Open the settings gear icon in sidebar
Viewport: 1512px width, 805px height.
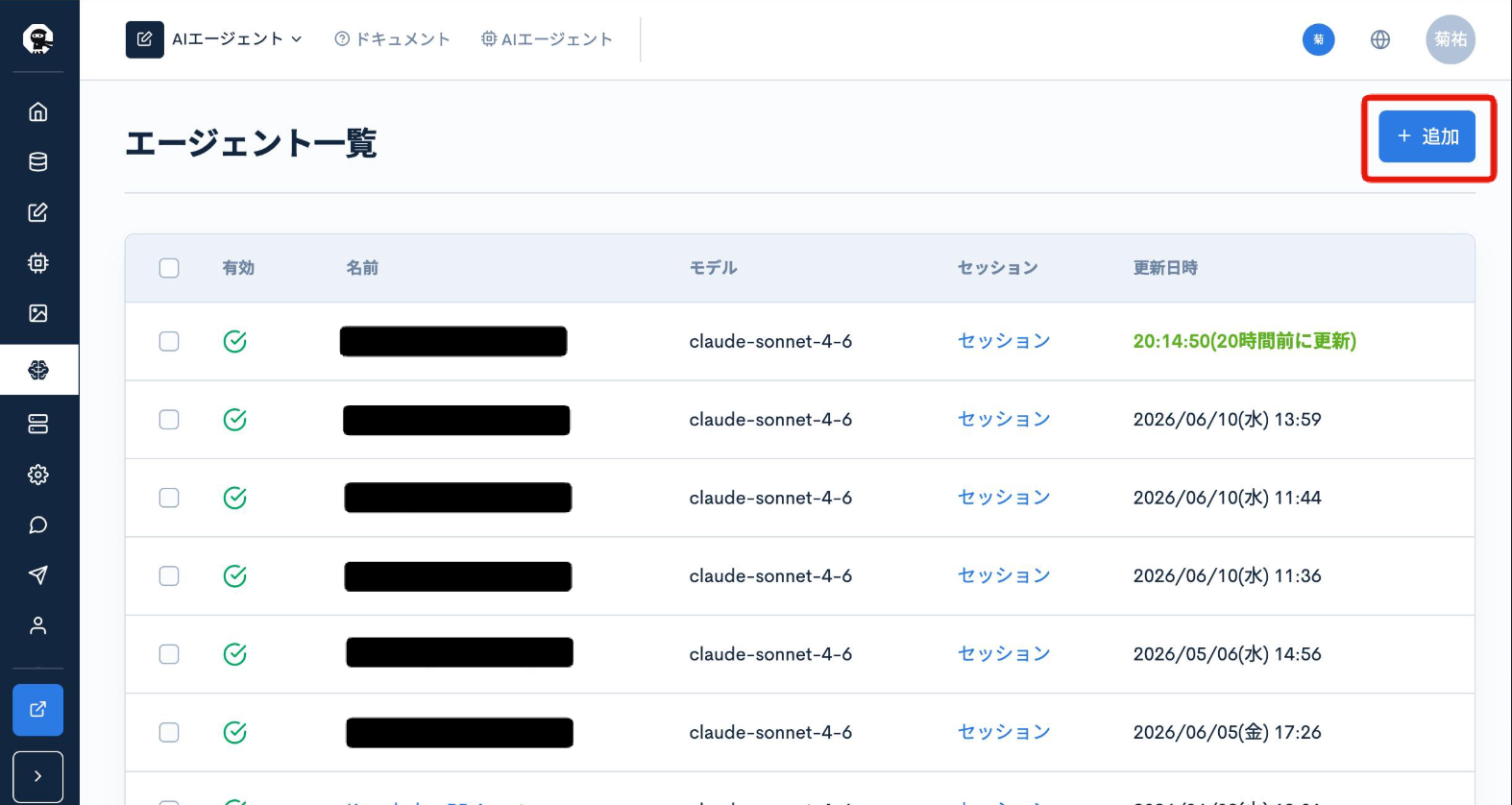coord(38,475)
